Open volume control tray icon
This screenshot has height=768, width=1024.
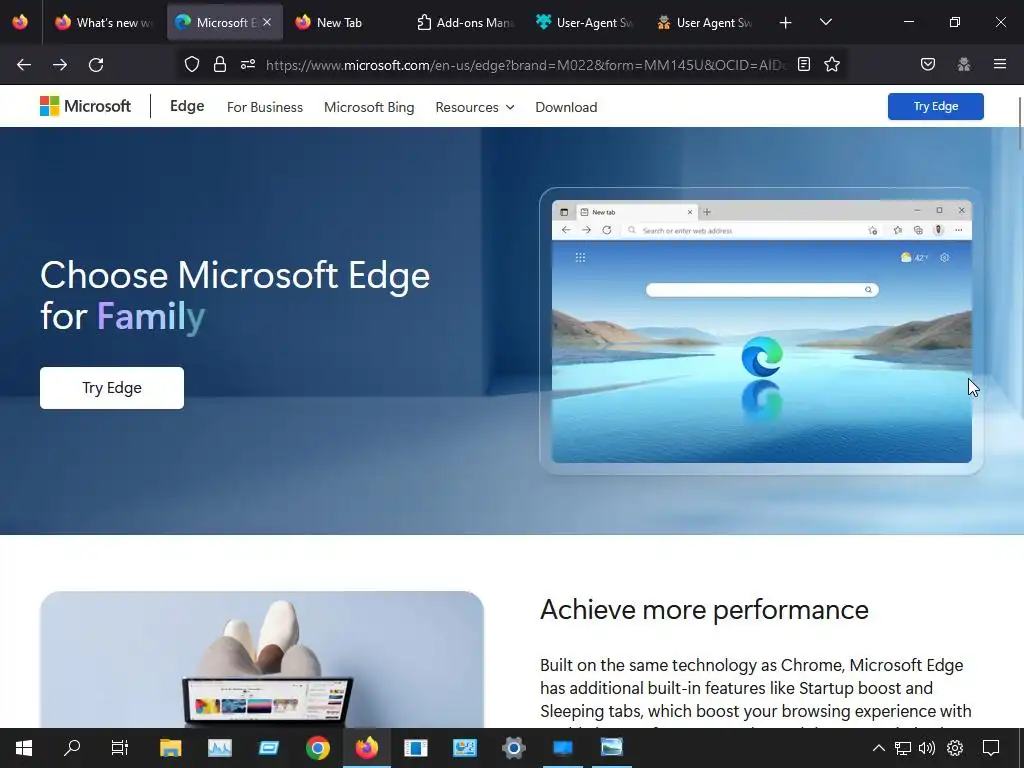pyautogui.click(x=927, y=748)
